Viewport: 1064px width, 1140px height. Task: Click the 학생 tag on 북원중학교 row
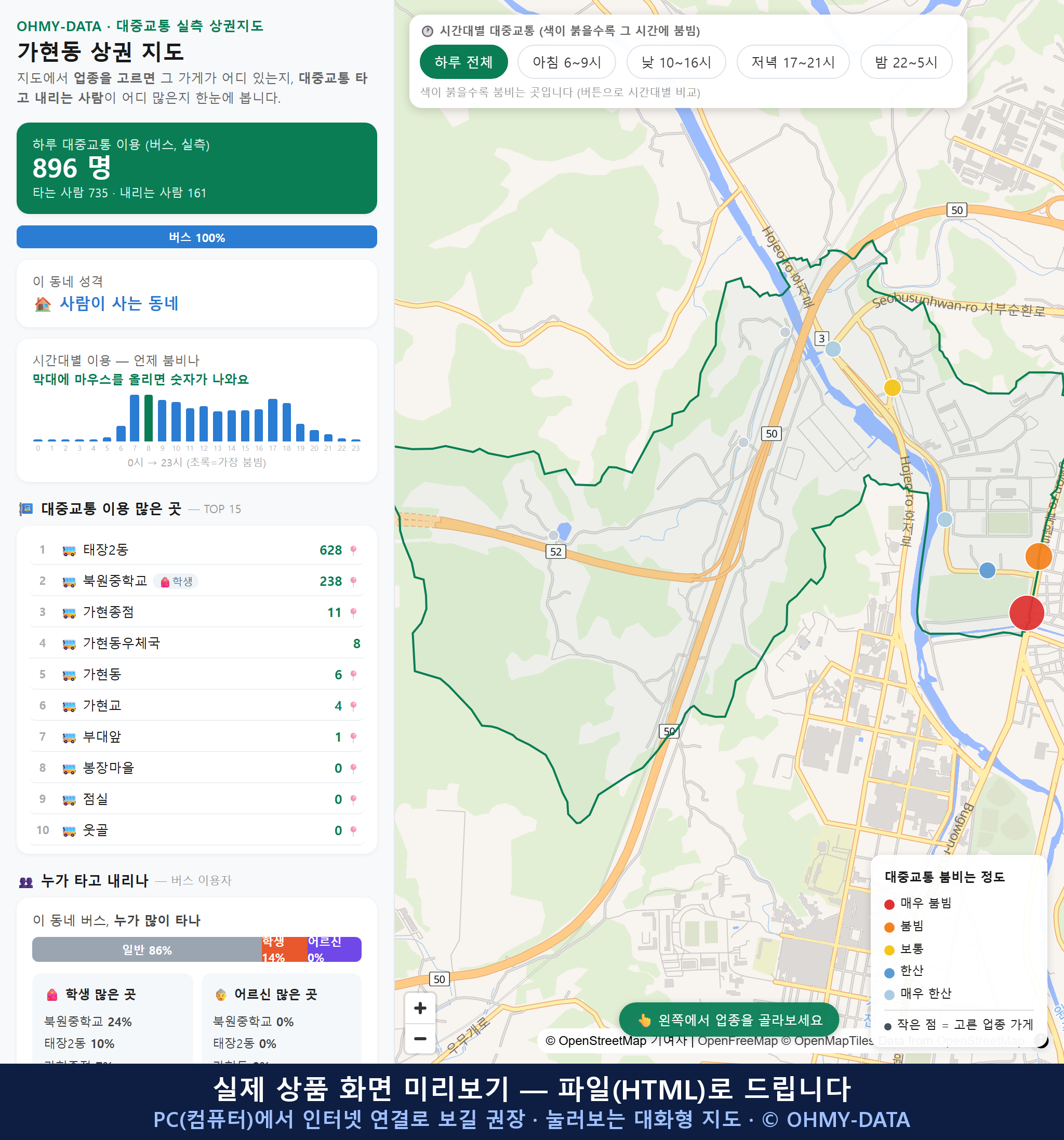(176, 582)
